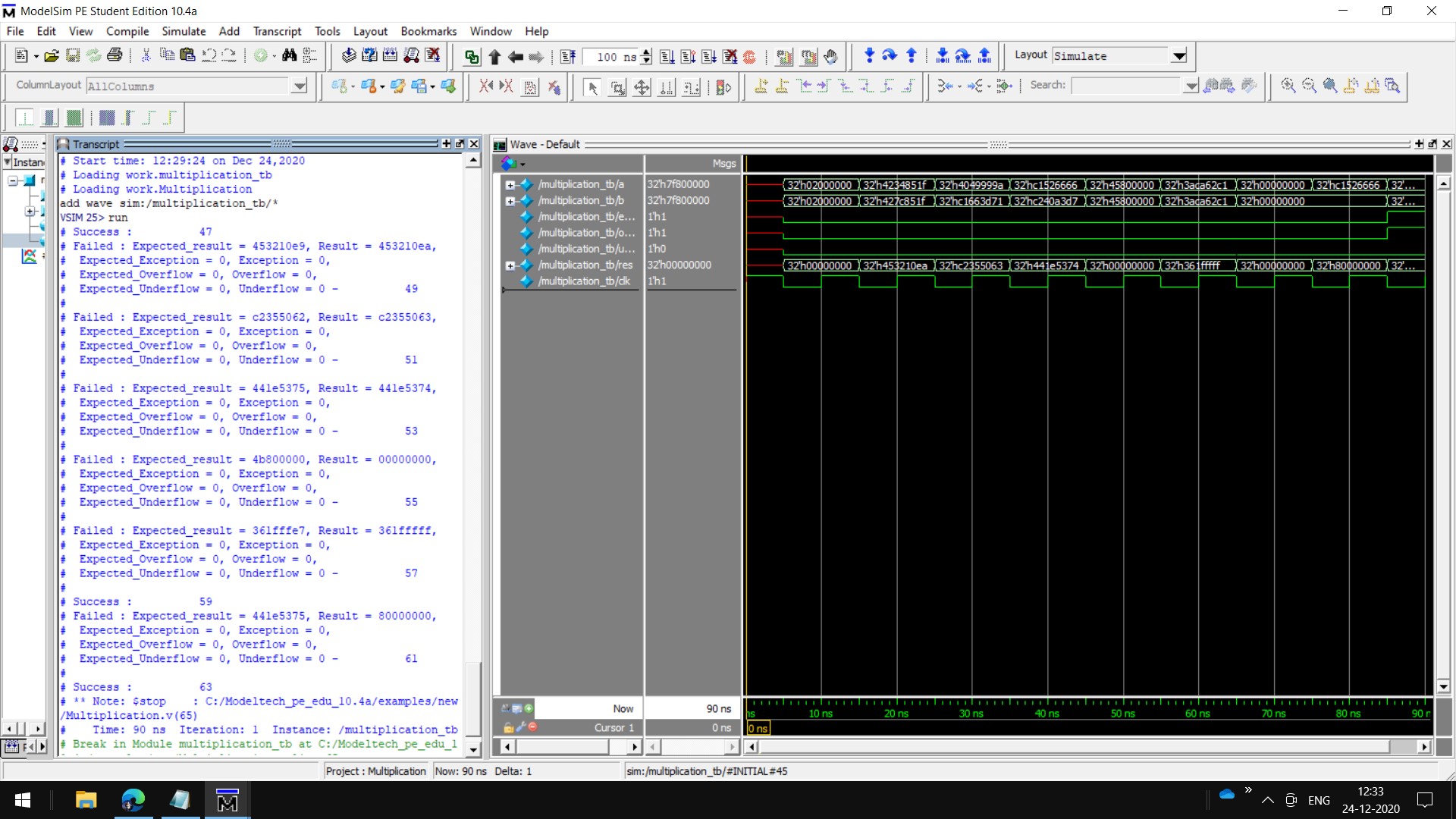Click the Find binoculars icon
1456x819 pixels.
(289, 55)
